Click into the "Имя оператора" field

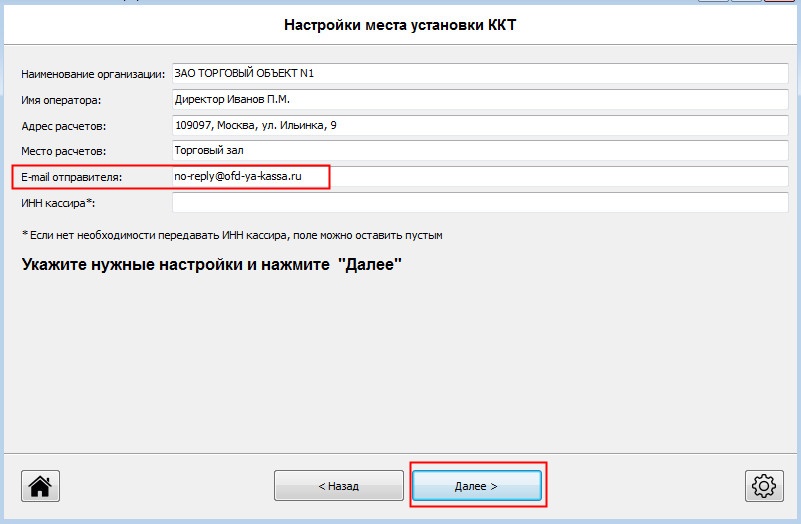pyautogui.click(x=480, y=100)
